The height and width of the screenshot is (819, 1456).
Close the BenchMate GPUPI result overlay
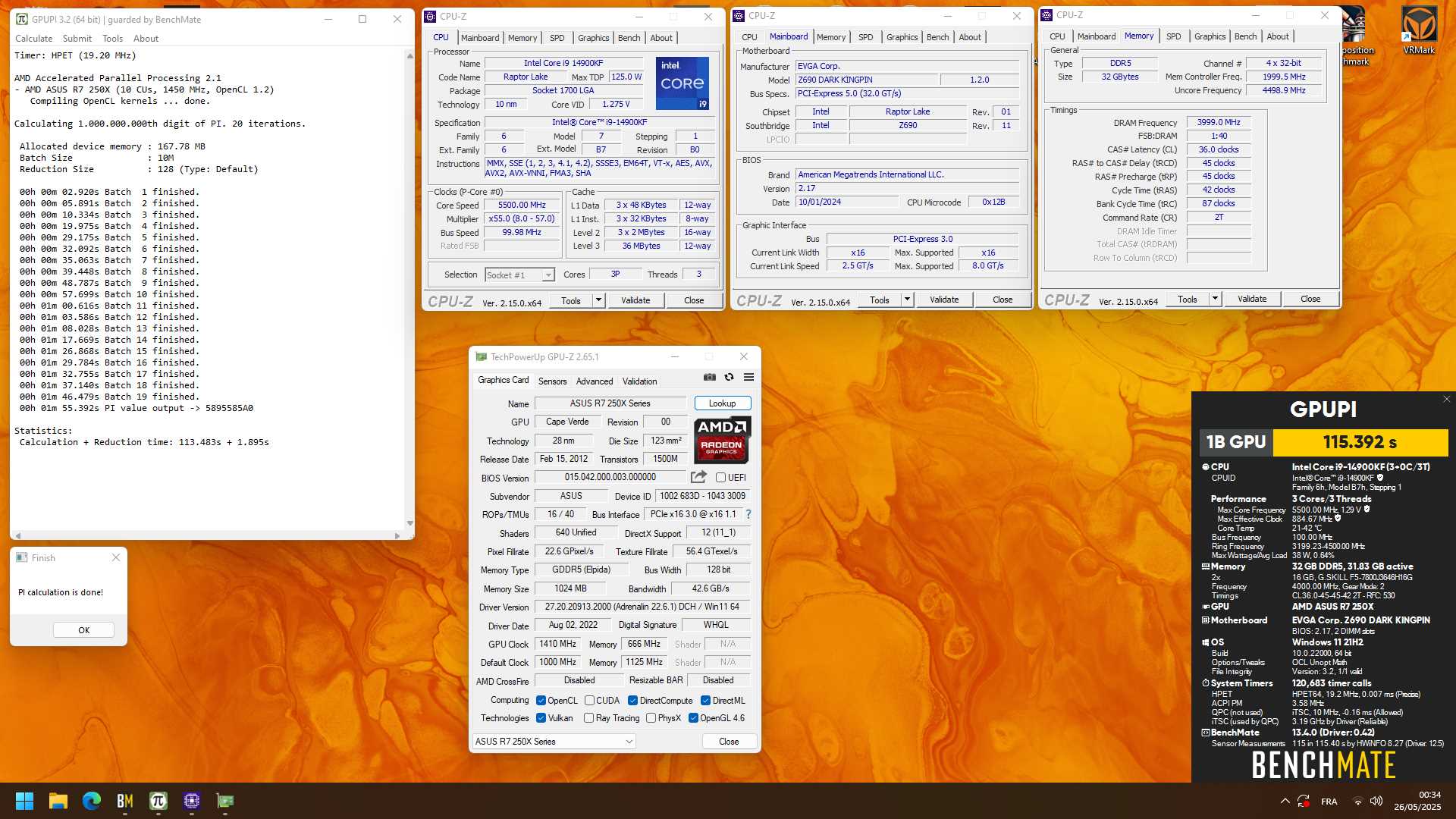[1446, 399]
